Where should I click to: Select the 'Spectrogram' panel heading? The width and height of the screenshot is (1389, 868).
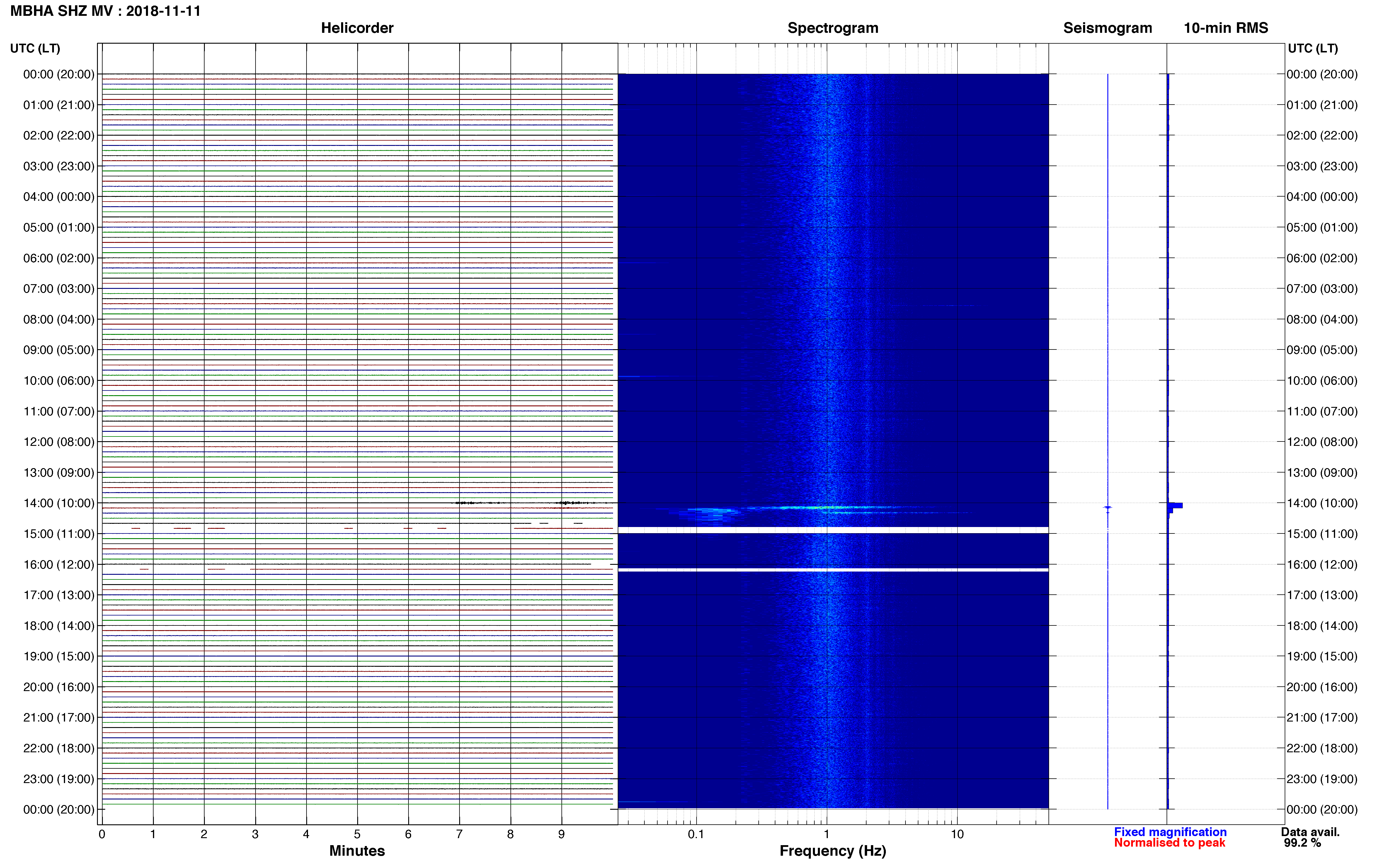click(833, 28)
